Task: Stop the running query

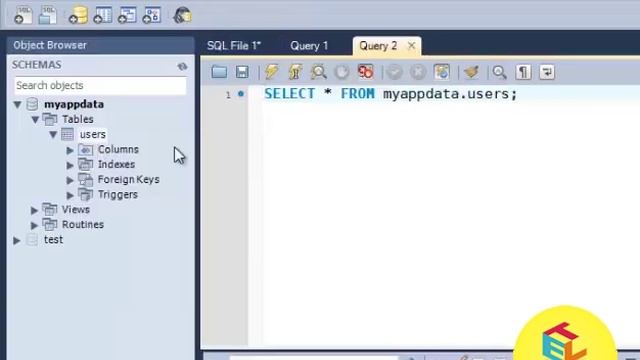Action: pos(342,72)
